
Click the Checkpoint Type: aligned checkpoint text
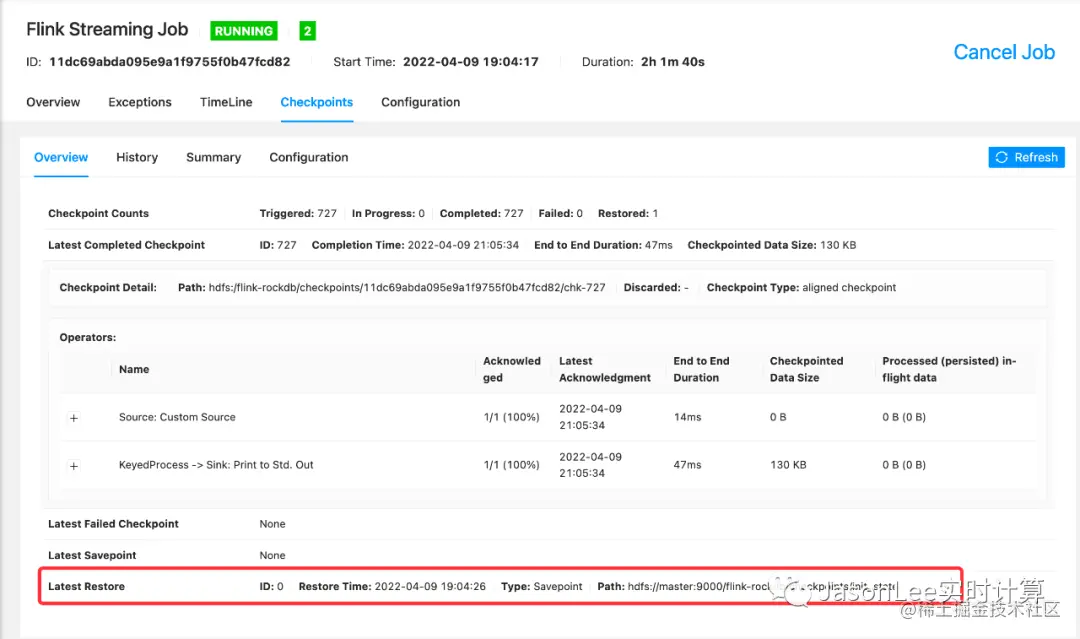click(x=801, y=288)
